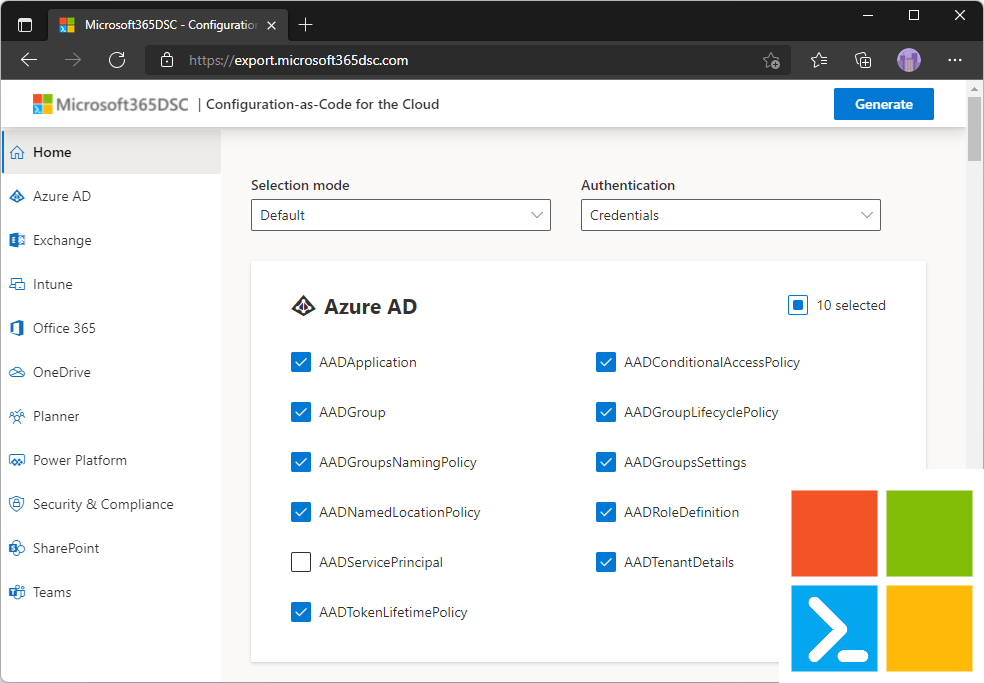
Task: Click the browser Forward arrow
Action: [73, 60]
